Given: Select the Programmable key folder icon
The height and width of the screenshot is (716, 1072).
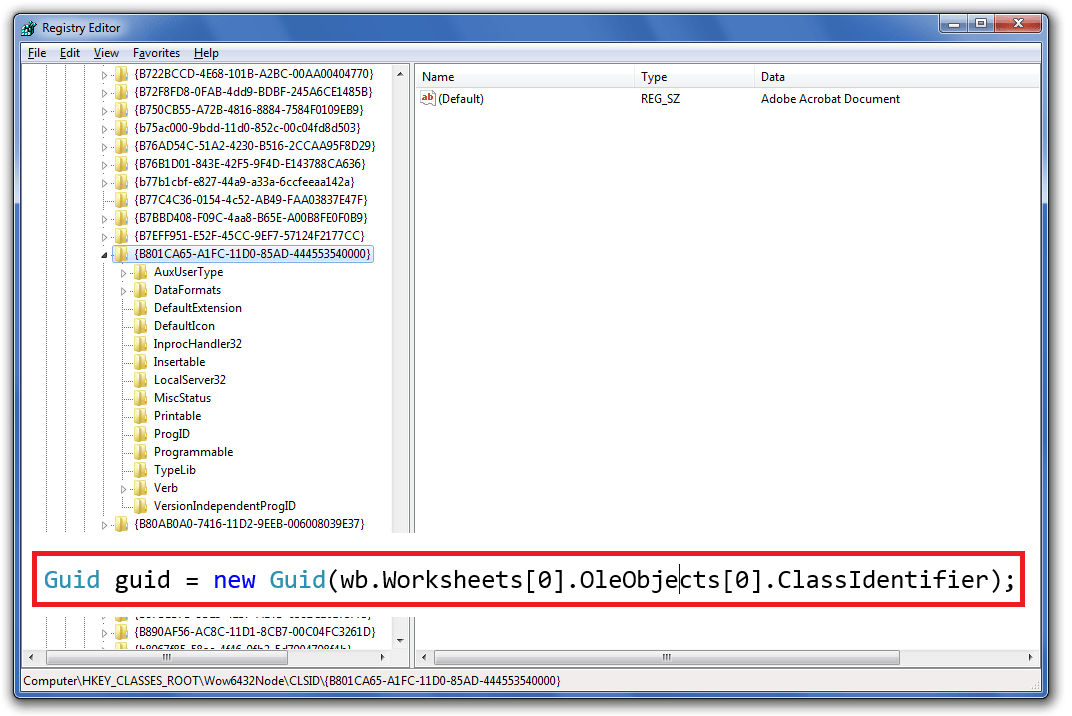Looking at the screenshot, I should [140, 451].
